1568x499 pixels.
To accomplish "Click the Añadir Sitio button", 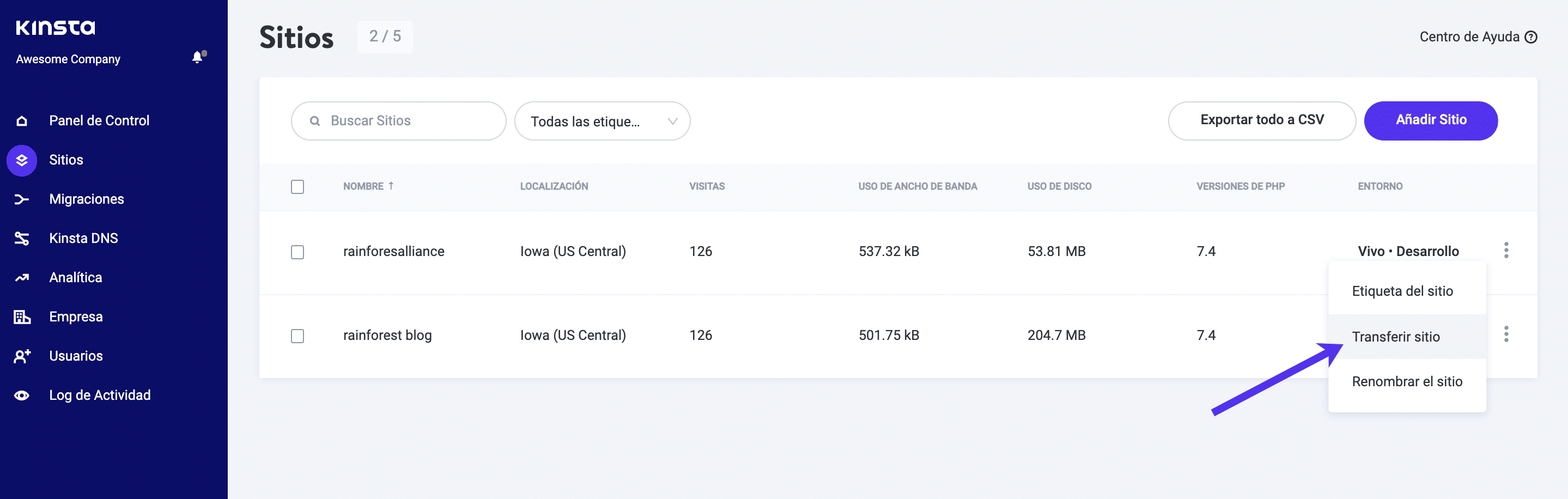I will pyautogui.click(x=1431, y=120).
